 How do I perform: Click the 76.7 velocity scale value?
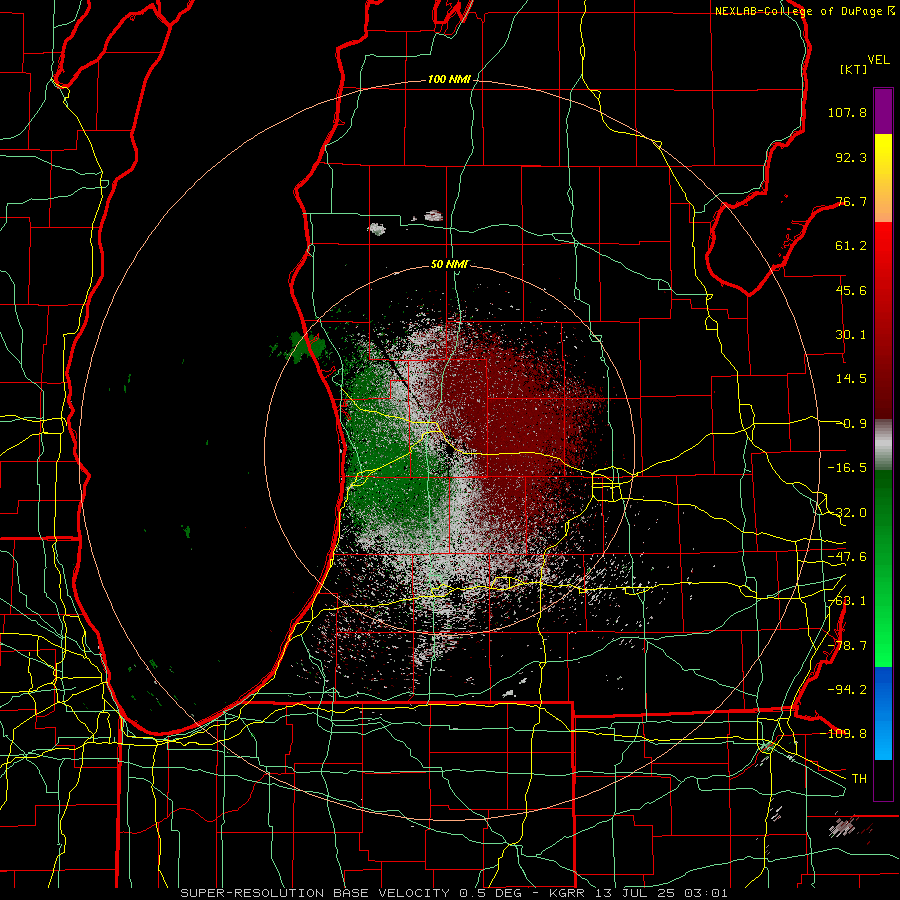(851, 201)
